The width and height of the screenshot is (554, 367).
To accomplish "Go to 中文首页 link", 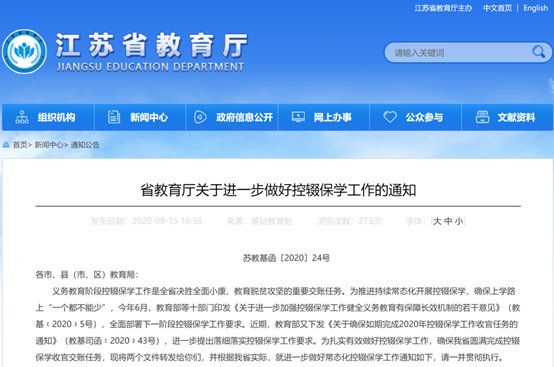I will pyautogui.click(x=497, y=8).
